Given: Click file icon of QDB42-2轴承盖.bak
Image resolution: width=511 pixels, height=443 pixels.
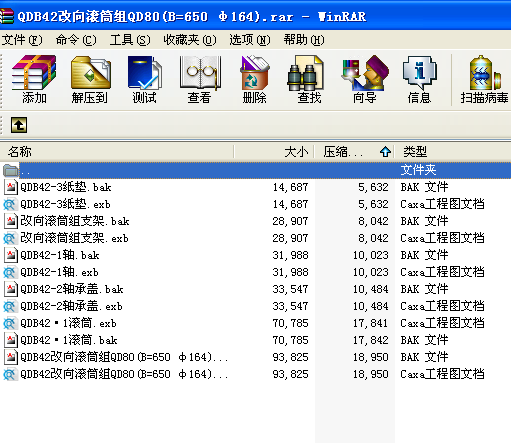Looking at the screenshot, I should 10,289.
